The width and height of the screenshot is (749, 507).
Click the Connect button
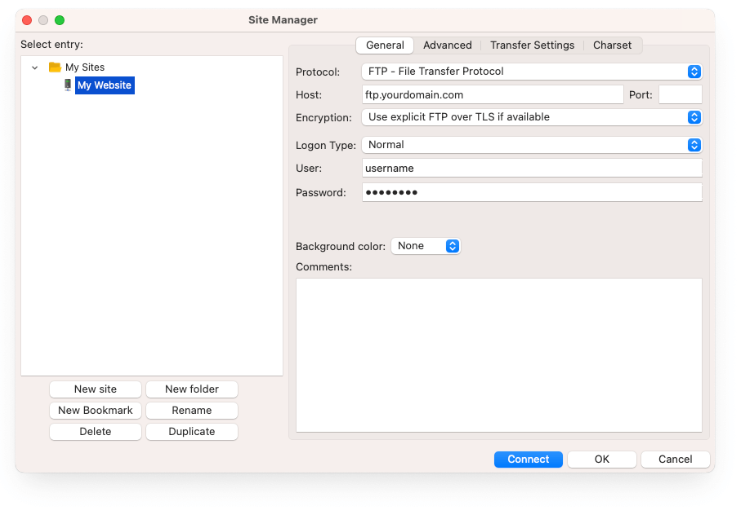tap(528, 459)
